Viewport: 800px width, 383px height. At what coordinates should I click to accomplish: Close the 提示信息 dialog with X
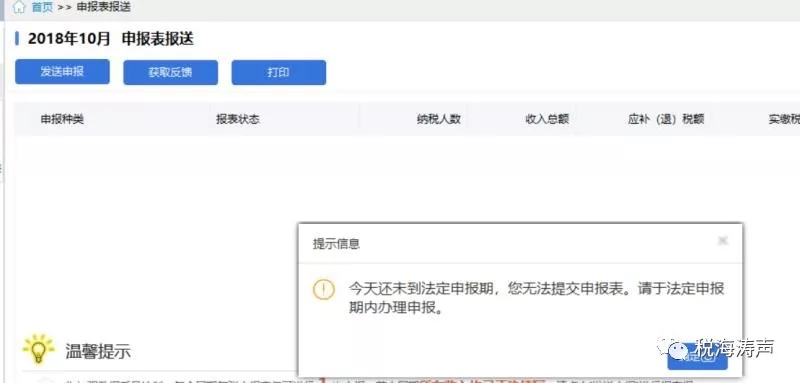click(722, 241)
